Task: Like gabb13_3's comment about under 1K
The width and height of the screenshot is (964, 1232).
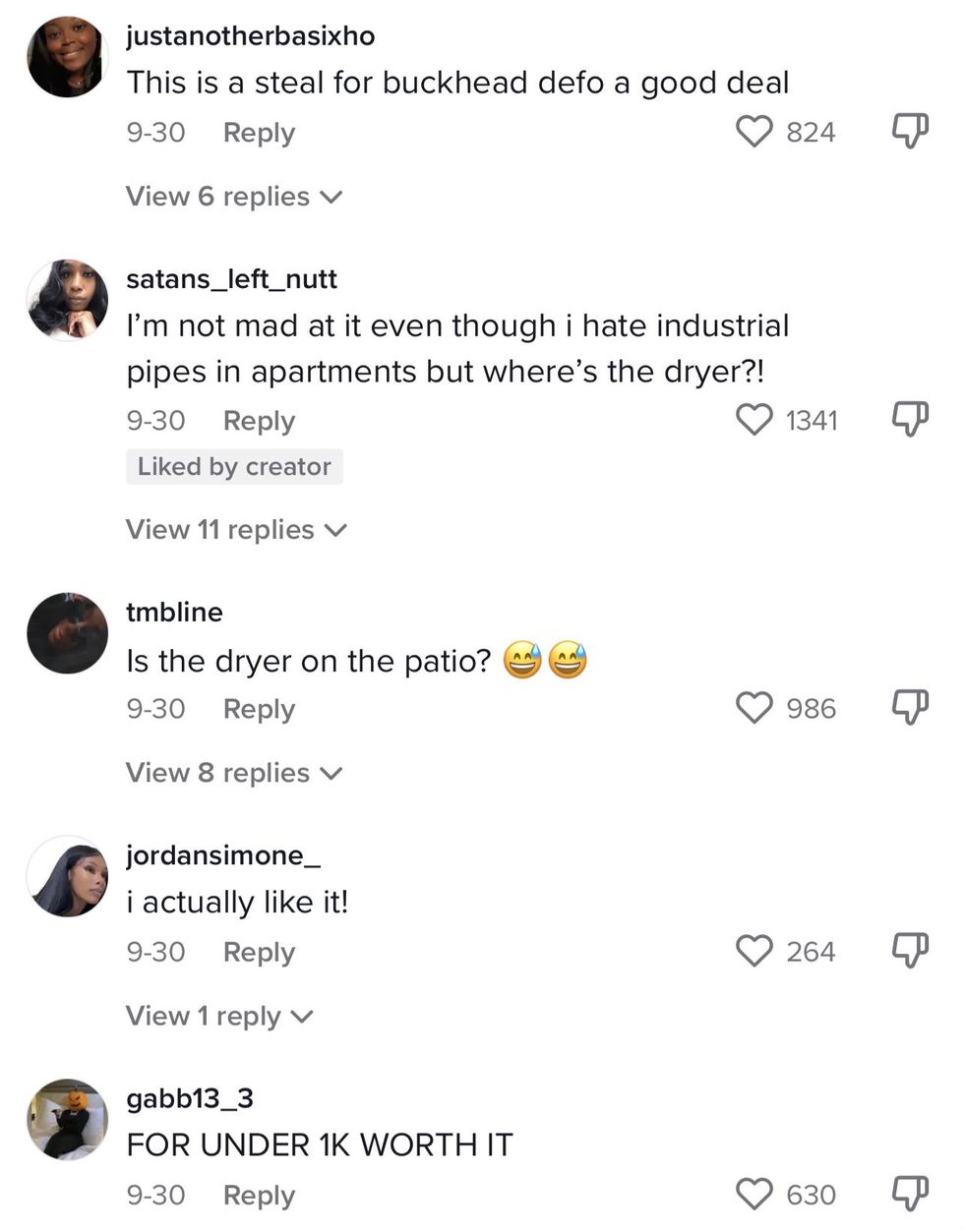Action: pos(754,1194)
